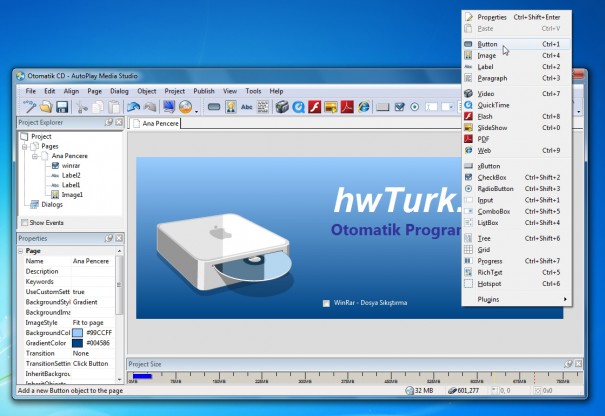This screenshot has height=416, width=605.
Task: Click the Save floppy disk toolbar icon
Action: (62, 107)
